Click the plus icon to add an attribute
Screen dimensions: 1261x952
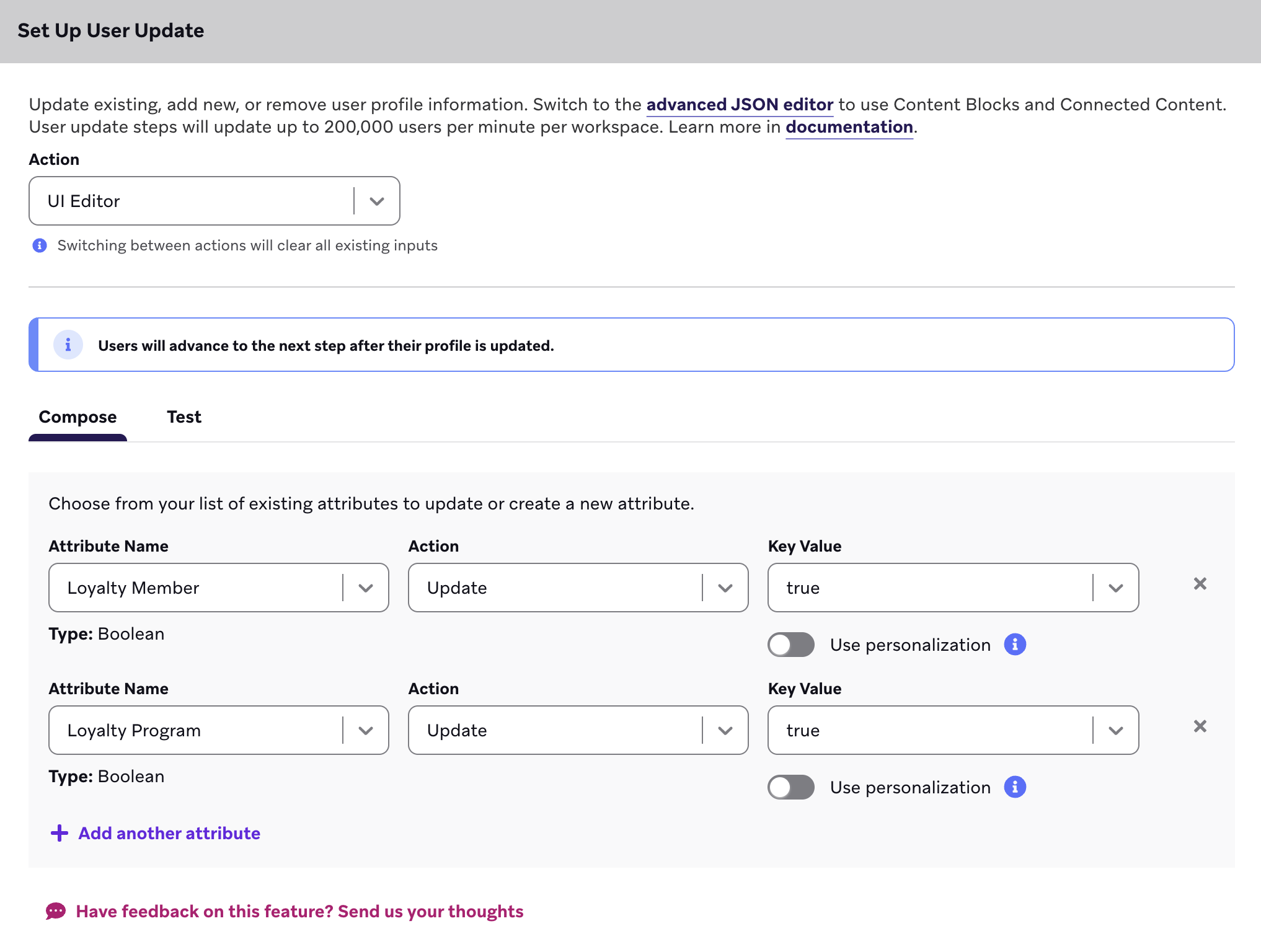click(60, 833)
